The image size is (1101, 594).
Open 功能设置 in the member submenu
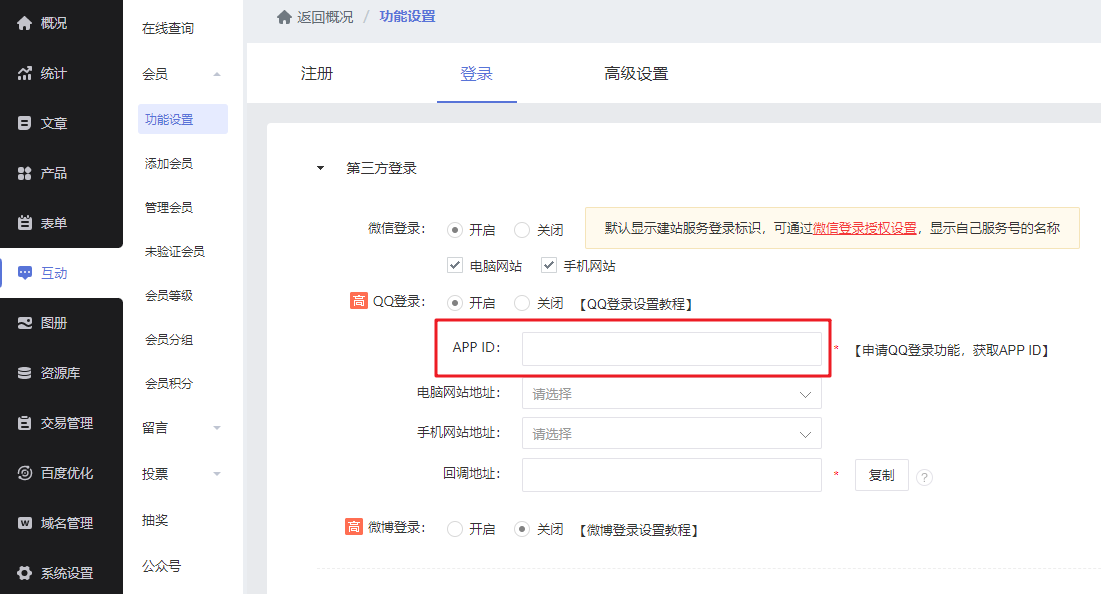pos(183,119)
